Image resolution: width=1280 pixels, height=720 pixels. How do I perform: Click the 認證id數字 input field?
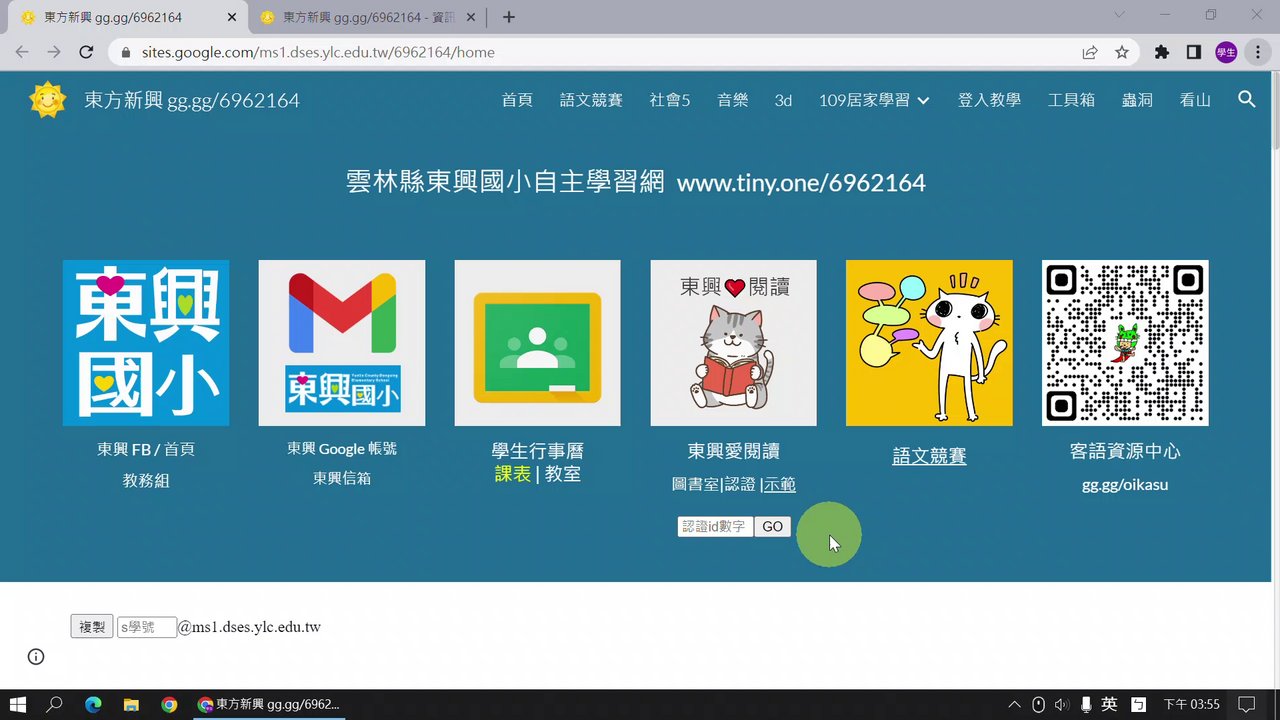(715, 527)
